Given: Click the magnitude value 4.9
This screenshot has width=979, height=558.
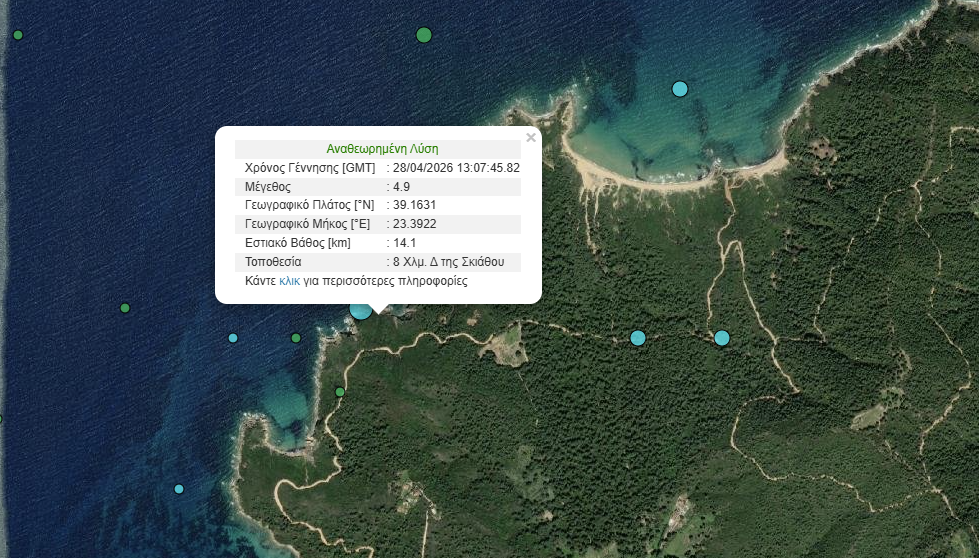Looking at the screenshot, I should [402, 186].
